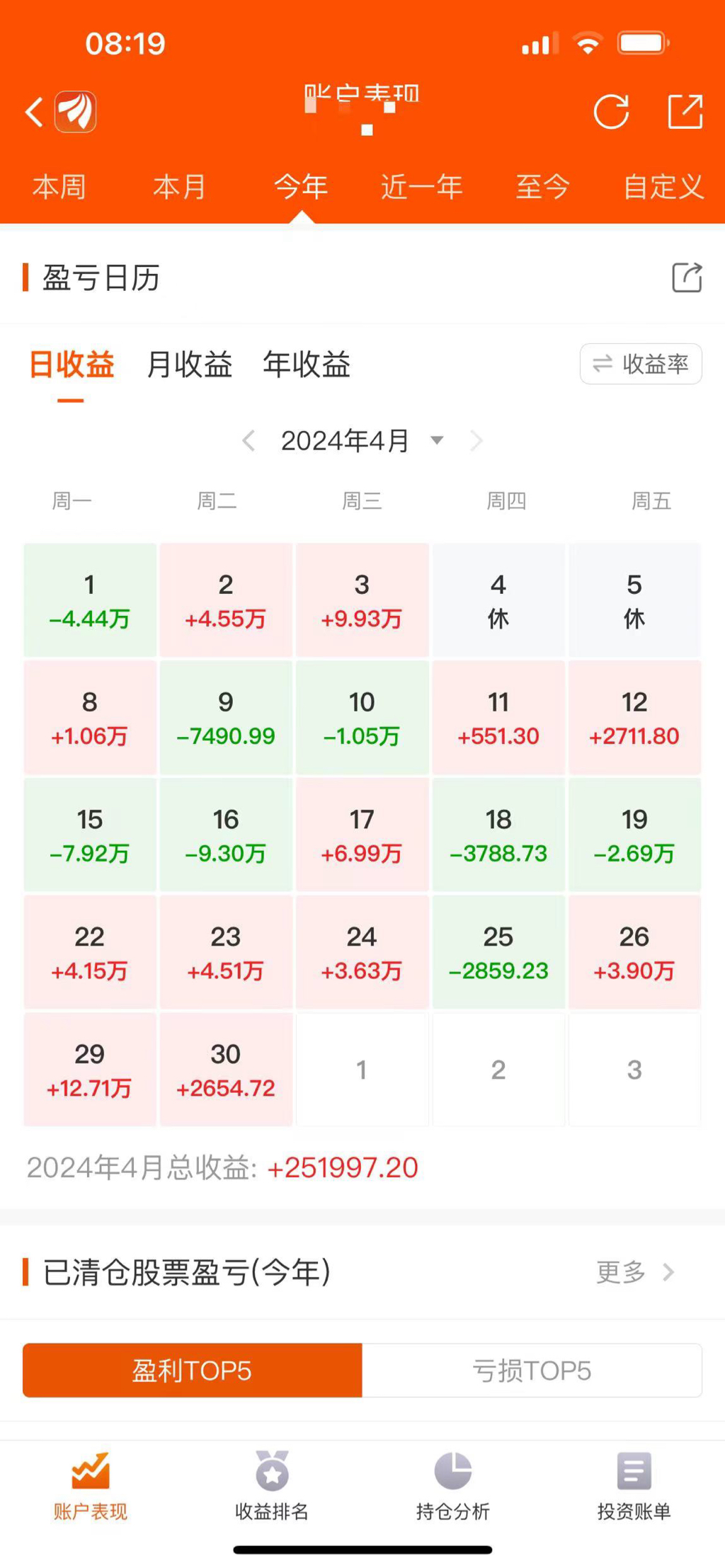Screen dimensions: 725x1568
Task: Tap April 29 cell showing +12.71万
Action: 90,1069
